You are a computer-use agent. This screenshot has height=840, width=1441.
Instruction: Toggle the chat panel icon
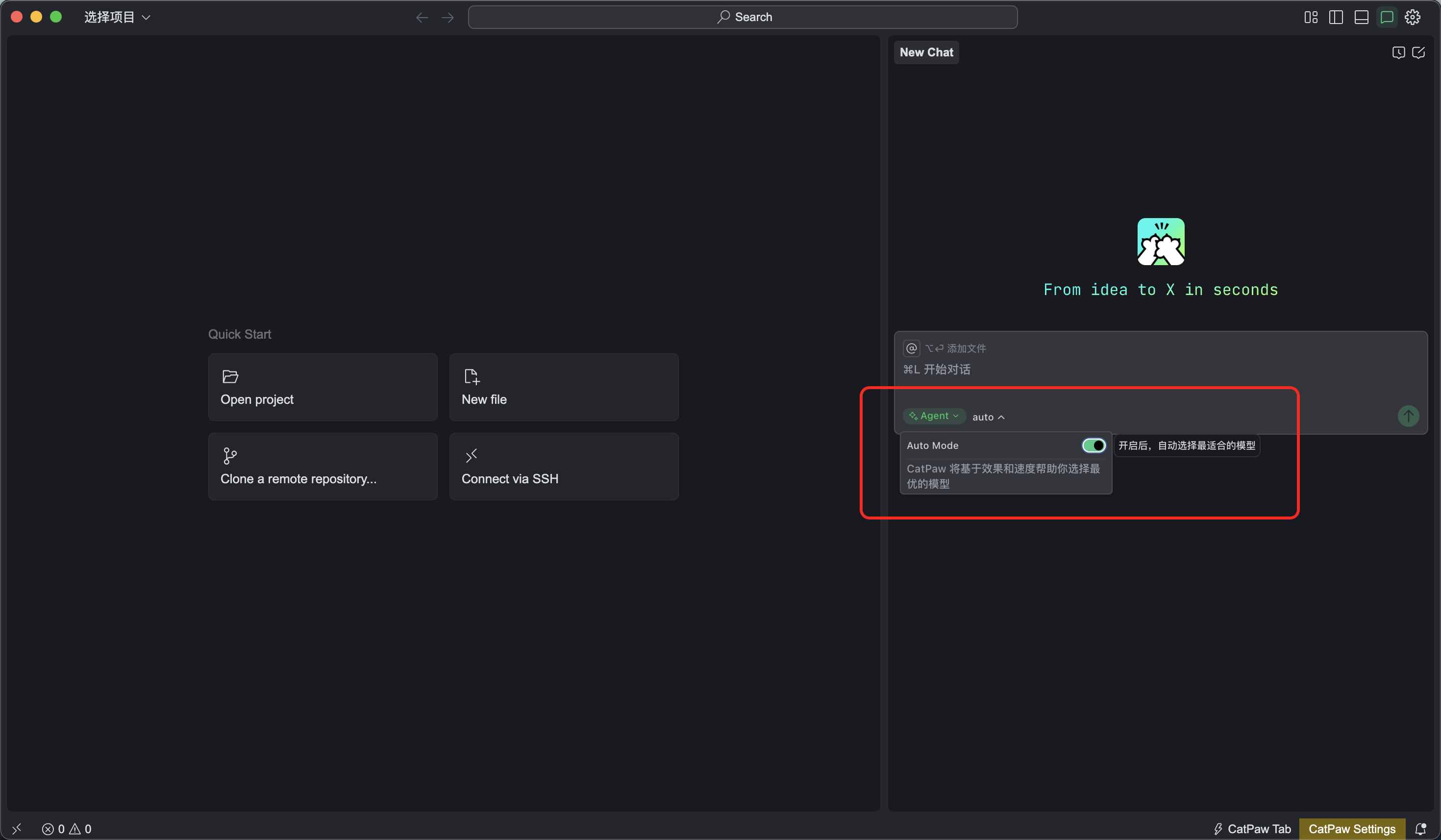coord(1387,17)
